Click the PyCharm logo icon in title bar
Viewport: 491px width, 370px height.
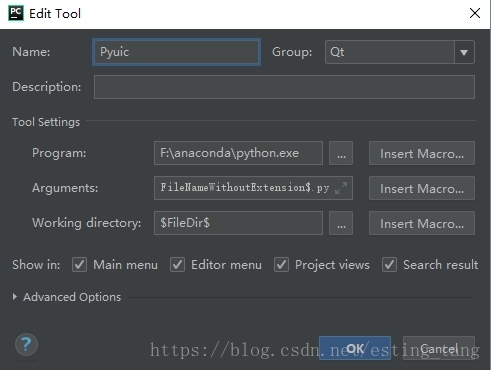tap(16, 13)
